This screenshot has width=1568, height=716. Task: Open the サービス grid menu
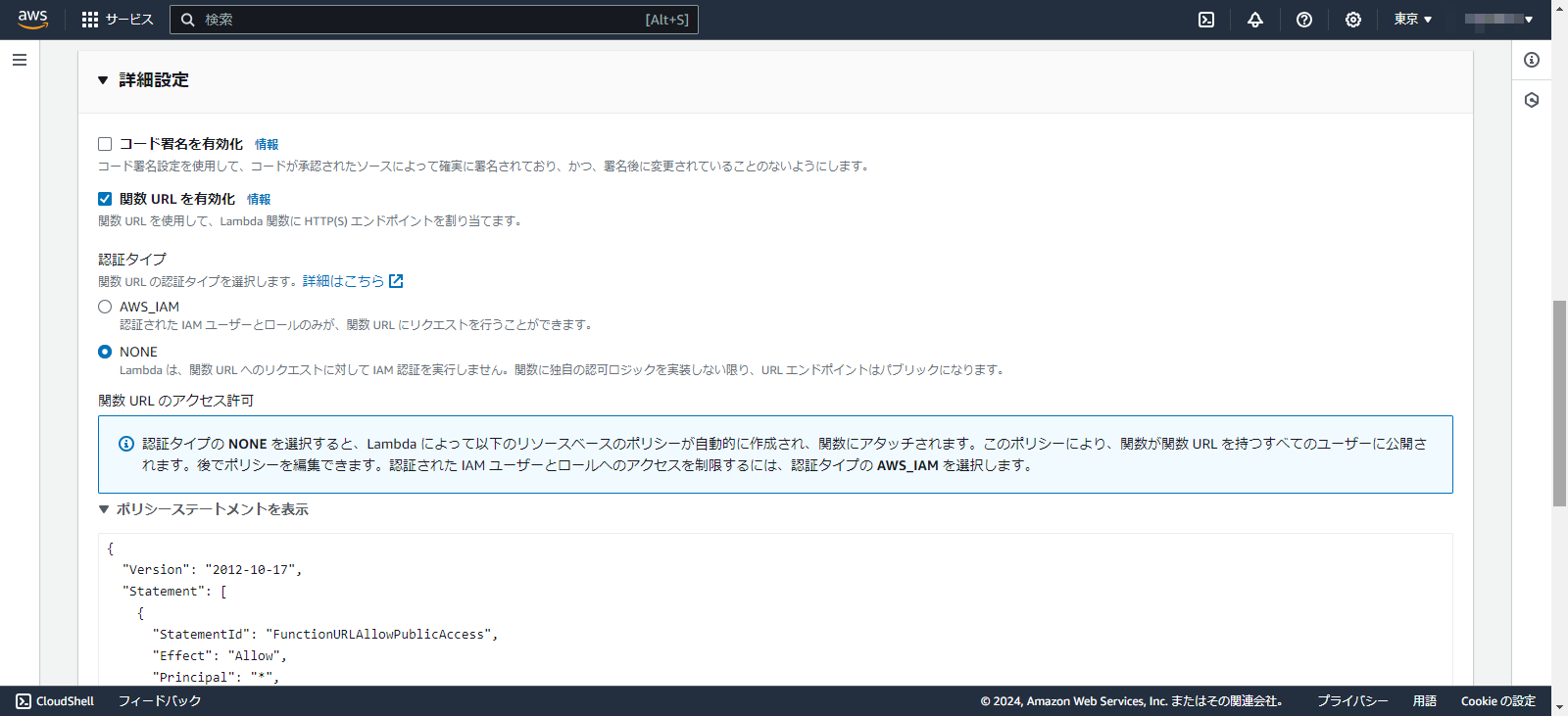pyautogui.click(x=117, y=20)
